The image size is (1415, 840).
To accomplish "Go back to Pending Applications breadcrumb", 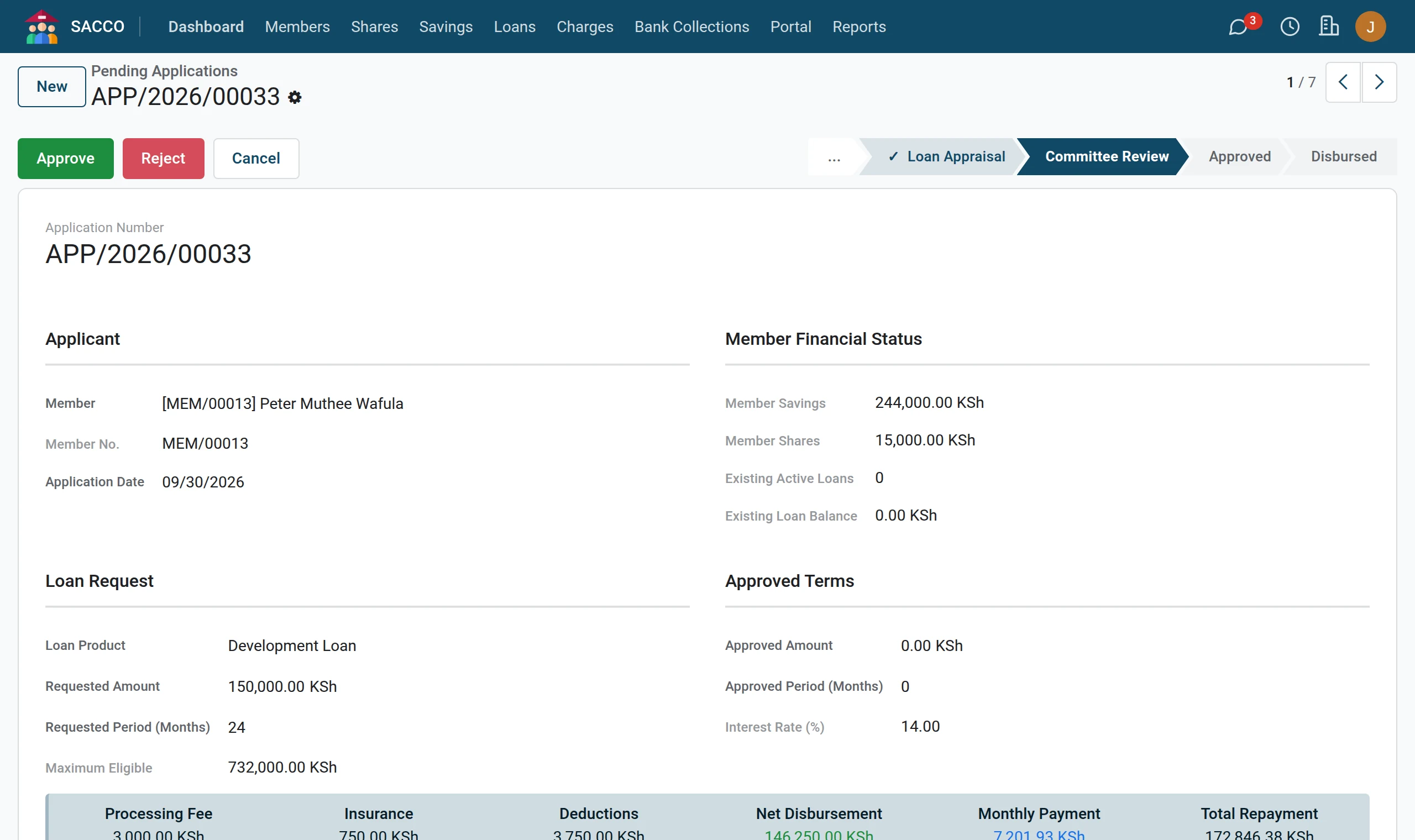I will tap(164, 71).
